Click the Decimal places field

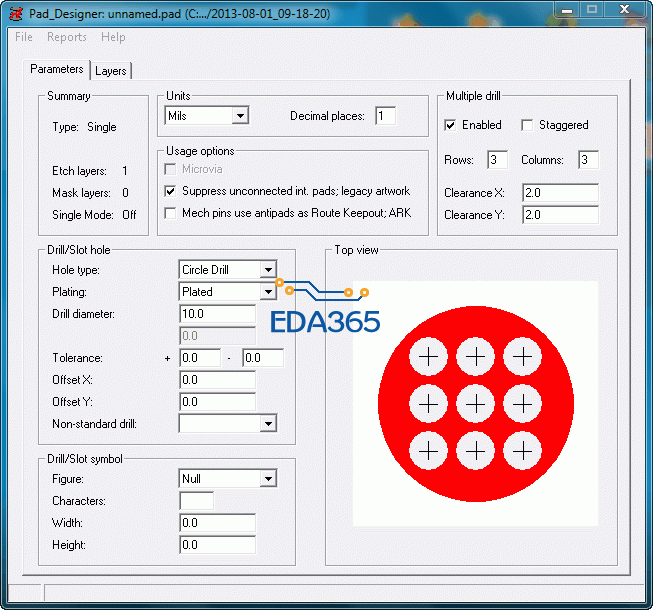(x=385, y=116)
